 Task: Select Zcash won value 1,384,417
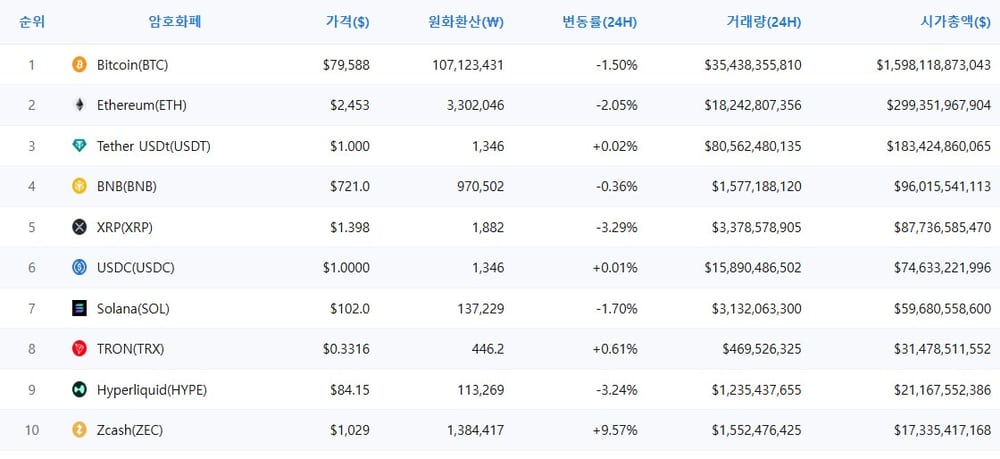(475, 430)
